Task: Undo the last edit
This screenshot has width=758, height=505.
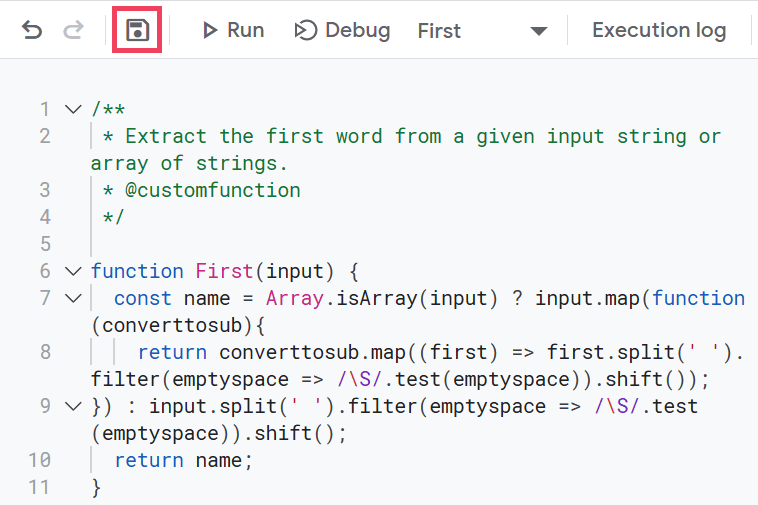Action: pos(32,30)
